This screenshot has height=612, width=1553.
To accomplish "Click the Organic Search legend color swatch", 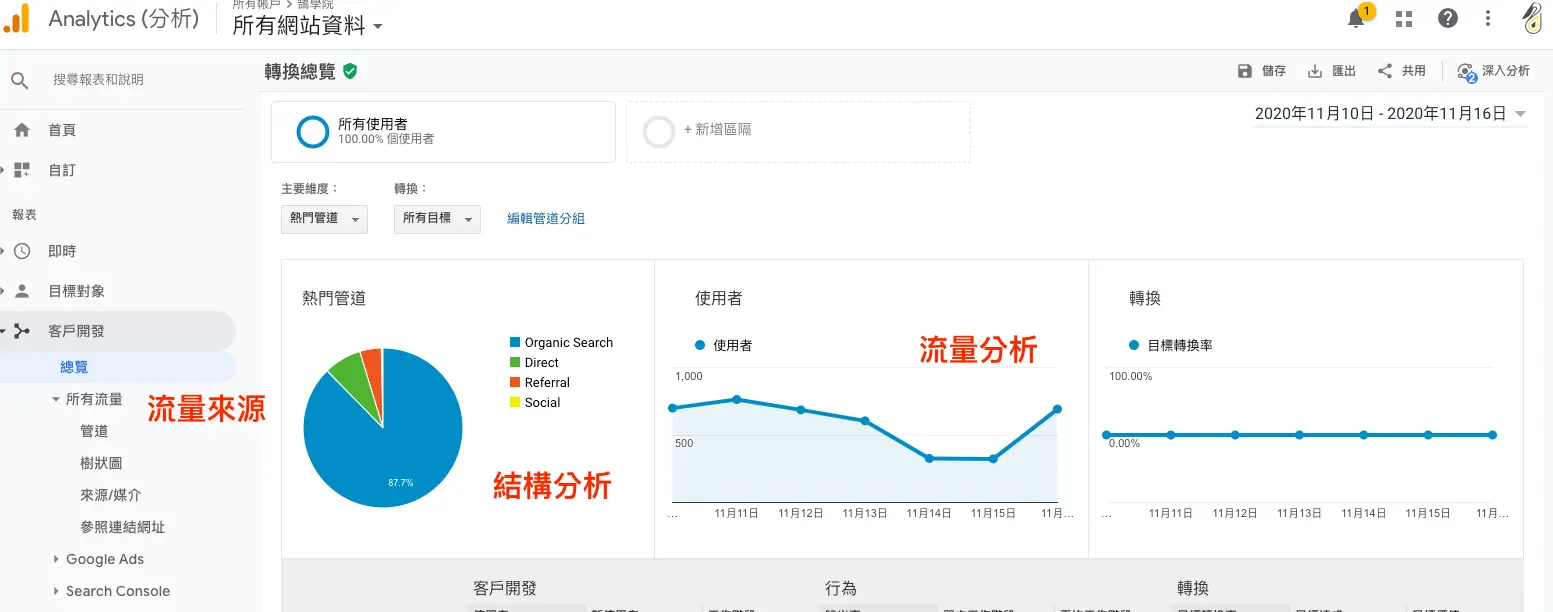I will pos(515,343).
